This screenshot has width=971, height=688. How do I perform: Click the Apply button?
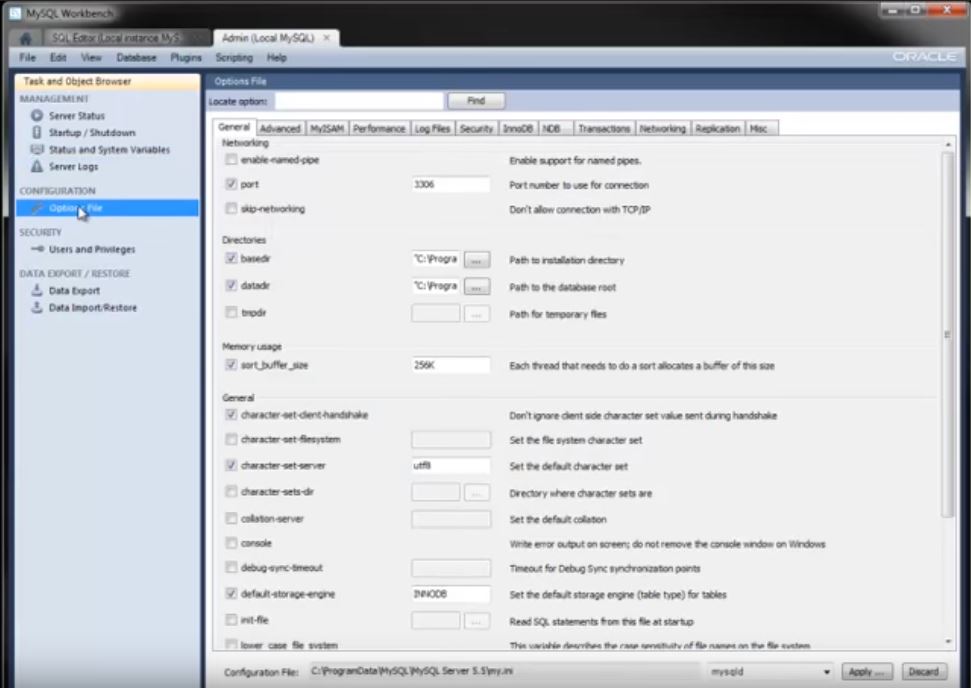click(x=867, y=672)
